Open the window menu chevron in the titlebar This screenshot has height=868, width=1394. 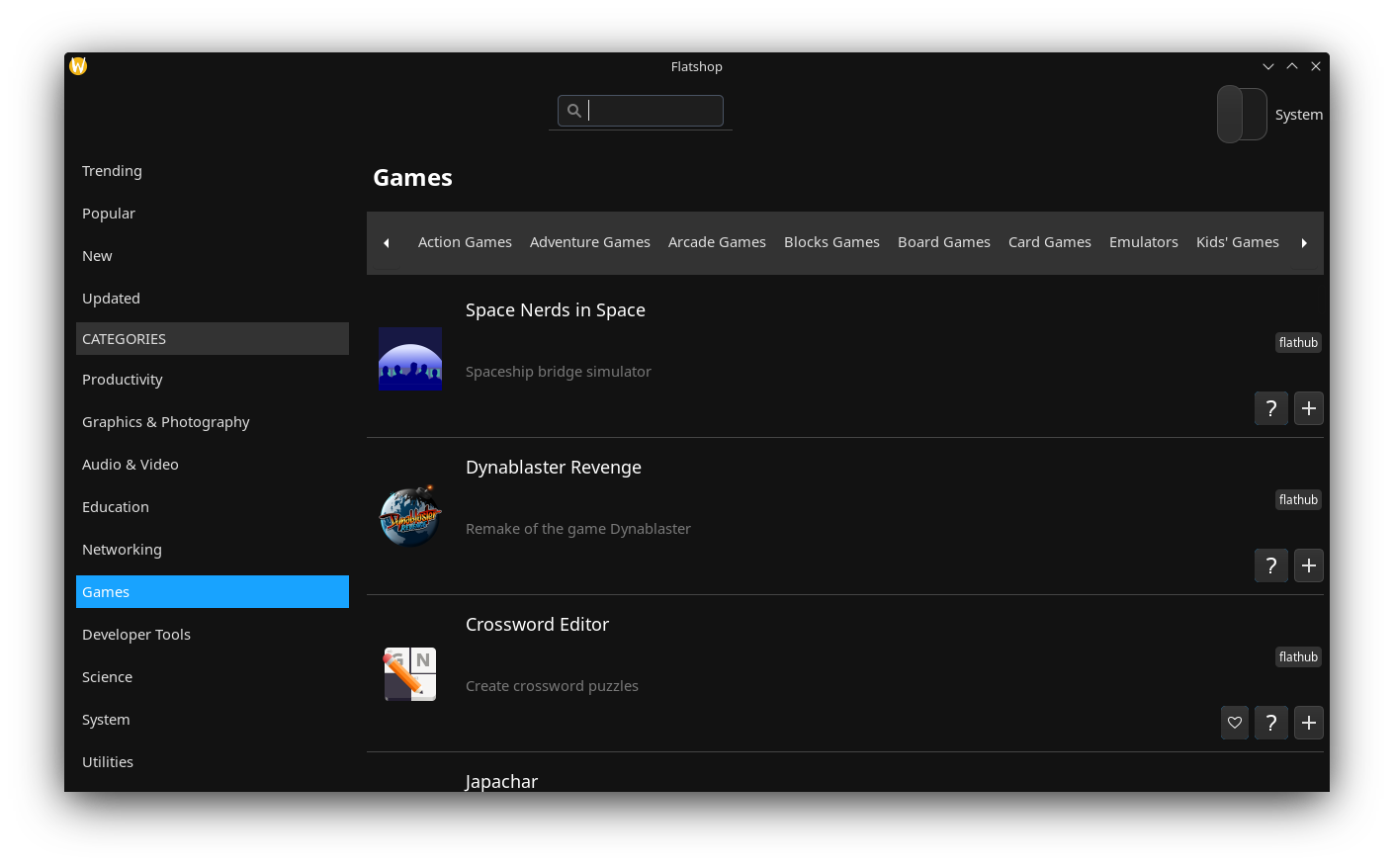click(x=1268, y=66)
